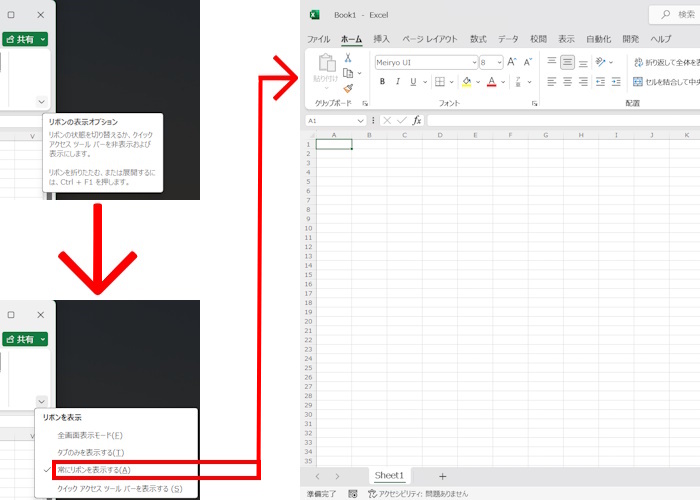The height and width of the screenshot is (500, 700).
Task: Click the Font Color red A swatch
Action: pos(492,82)
